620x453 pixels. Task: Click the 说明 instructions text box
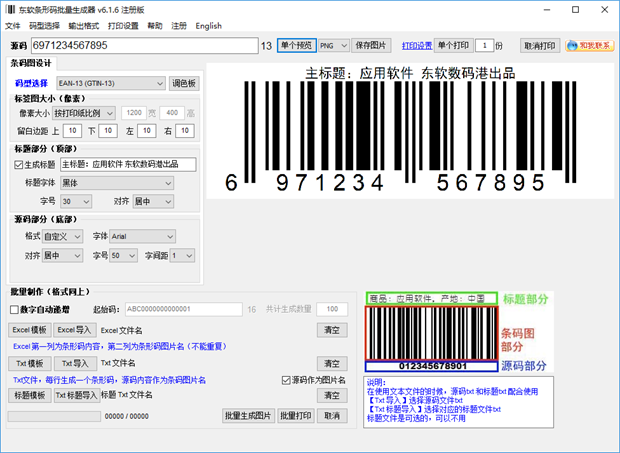[459, 402]
